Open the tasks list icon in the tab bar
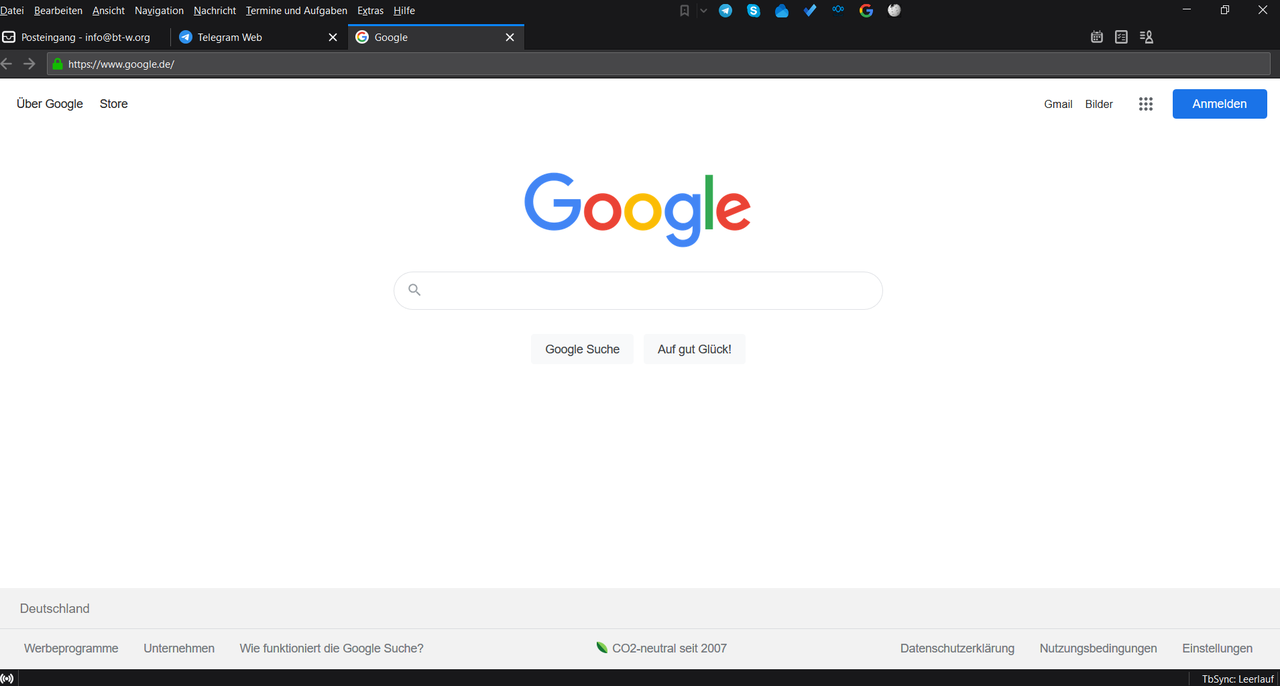Image resolution: width=1280 pixels, height=686 pixels. [1122, 37]
